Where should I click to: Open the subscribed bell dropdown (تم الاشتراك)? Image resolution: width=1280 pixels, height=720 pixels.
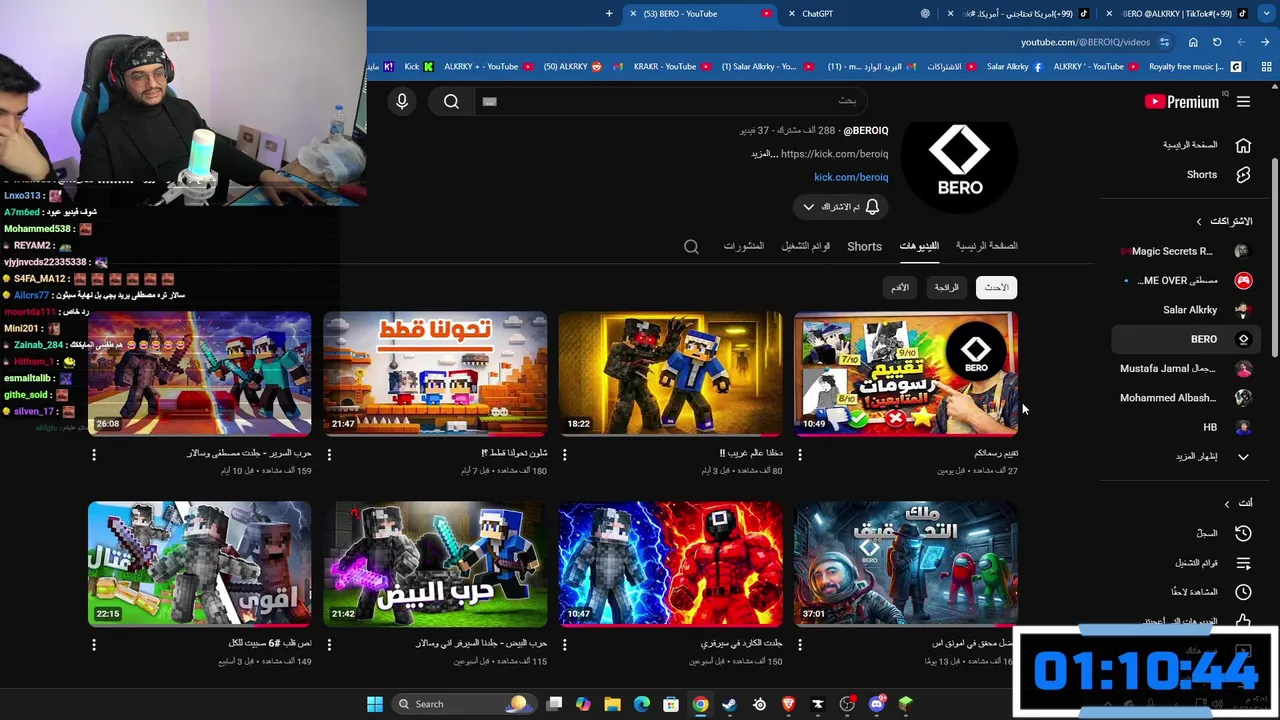tap(840, 207)
